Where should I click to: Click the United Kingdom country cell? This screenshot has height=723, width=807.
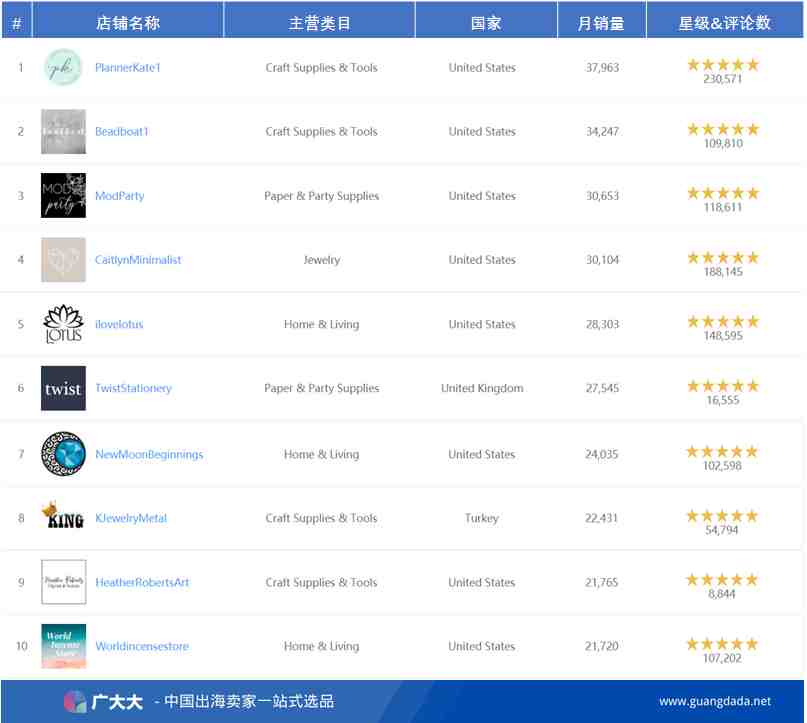482,389
